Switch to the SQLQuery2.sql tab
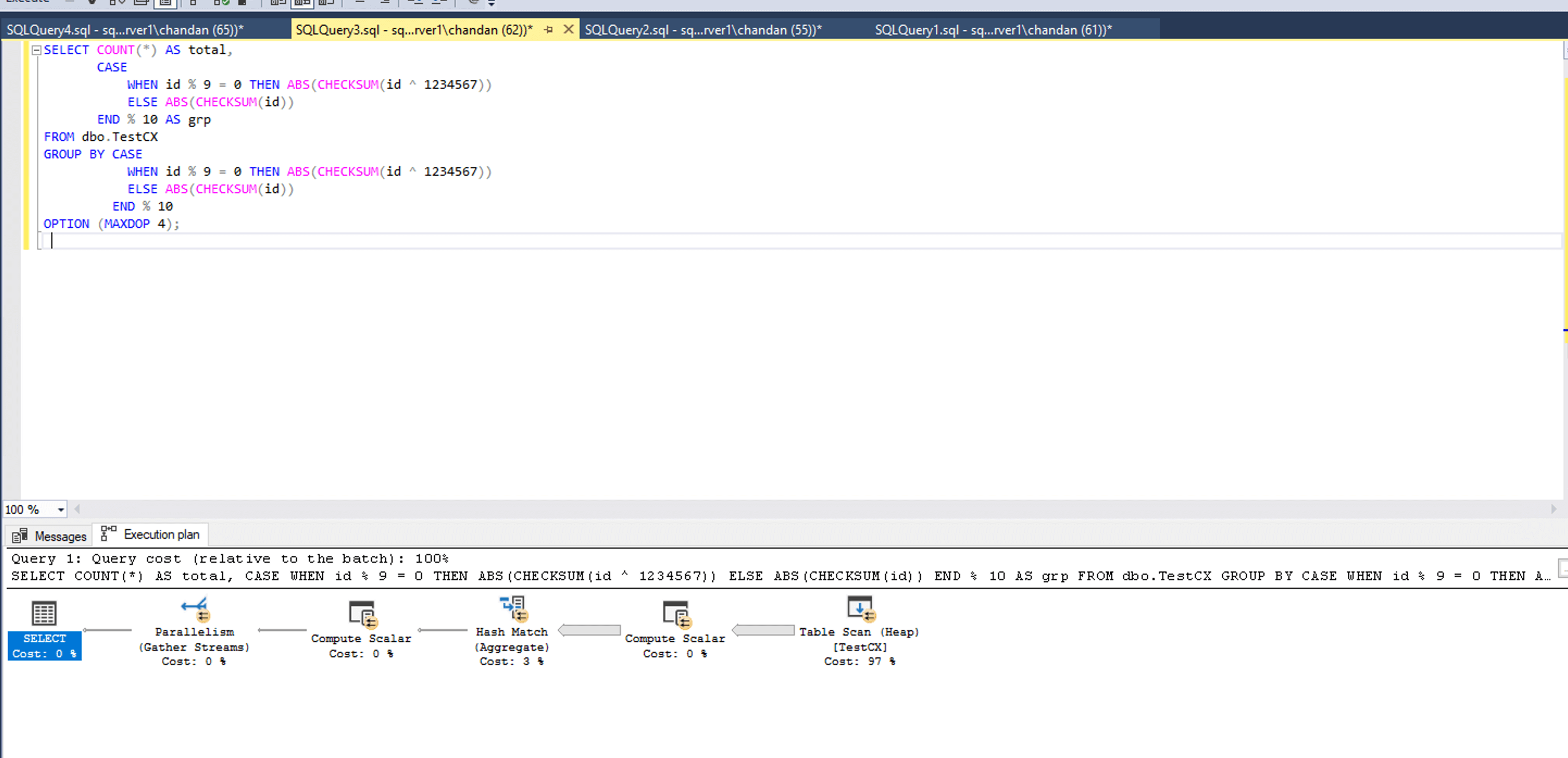The height and width of the screenshot is (758, 1568). point(703,30)
